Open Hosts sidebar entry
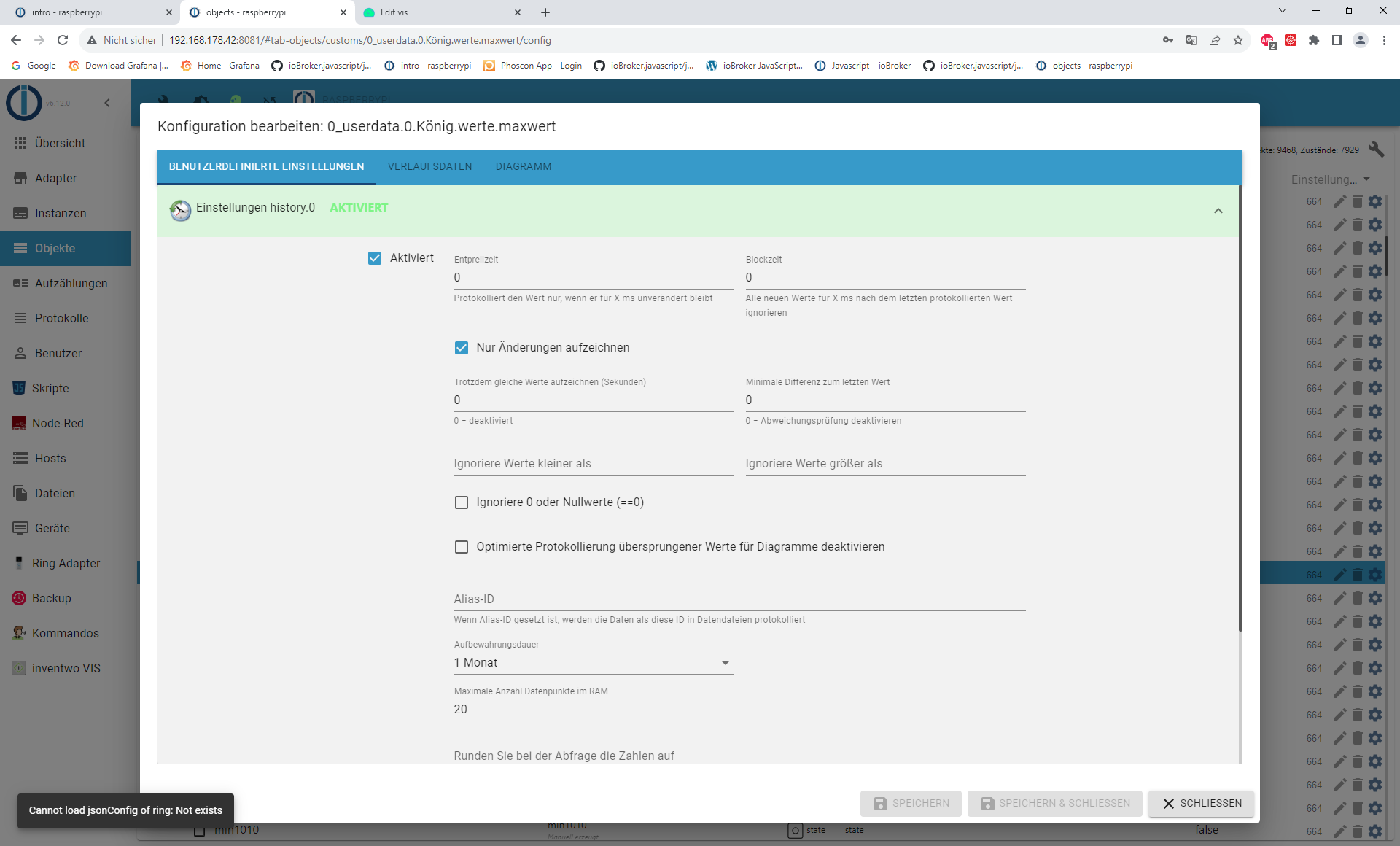The width and height of the screenshot is (1400, 846). [x=65, y=458]
